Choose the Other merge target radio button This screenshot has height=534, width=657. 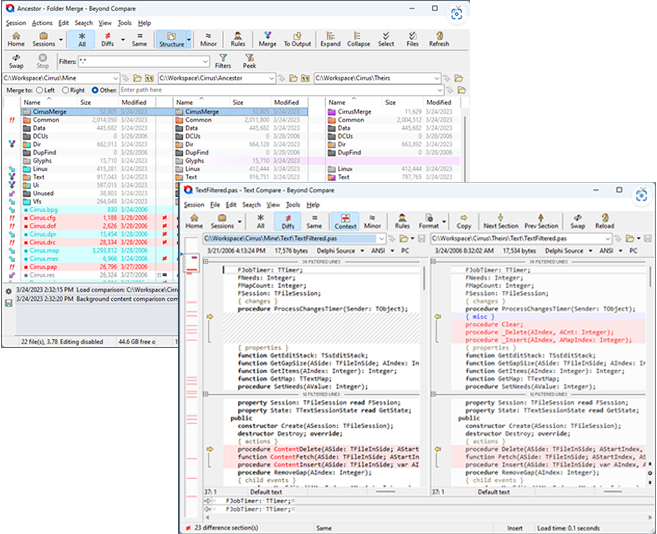96,90
